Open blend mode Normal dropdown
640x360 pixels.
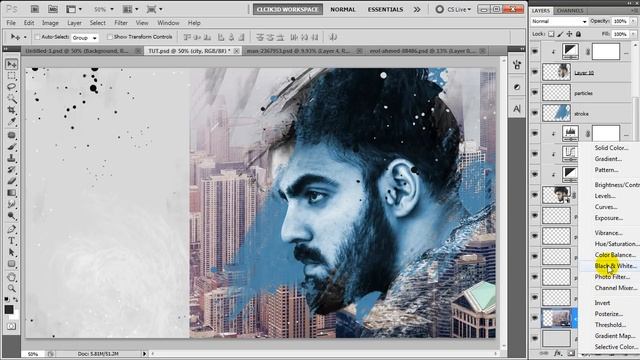coord(559,21)
